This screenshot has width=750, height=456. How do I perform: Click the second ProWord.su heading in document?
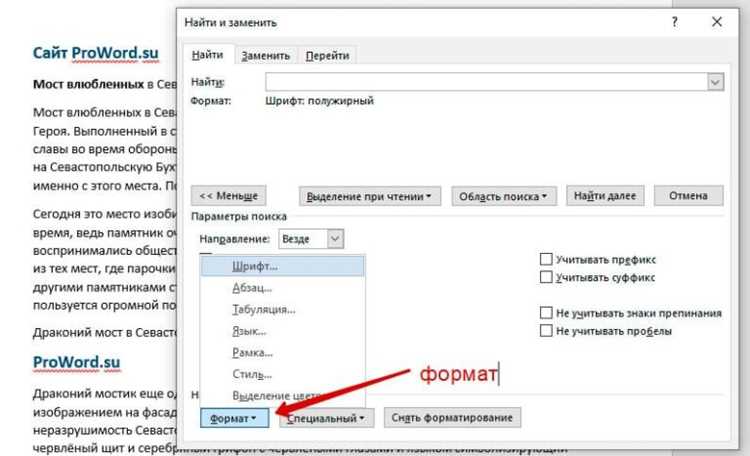[76, 362]
